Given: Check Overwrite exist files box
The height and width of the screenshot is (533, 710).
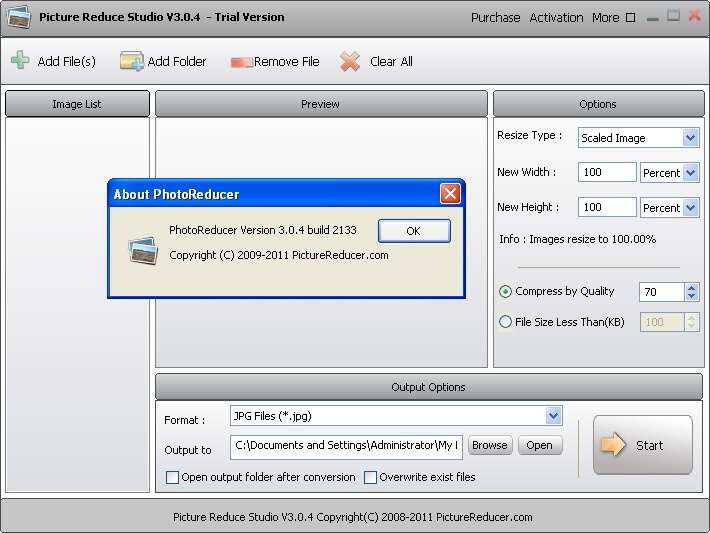Looking at the screenshot, I should (x=370, y=477).
